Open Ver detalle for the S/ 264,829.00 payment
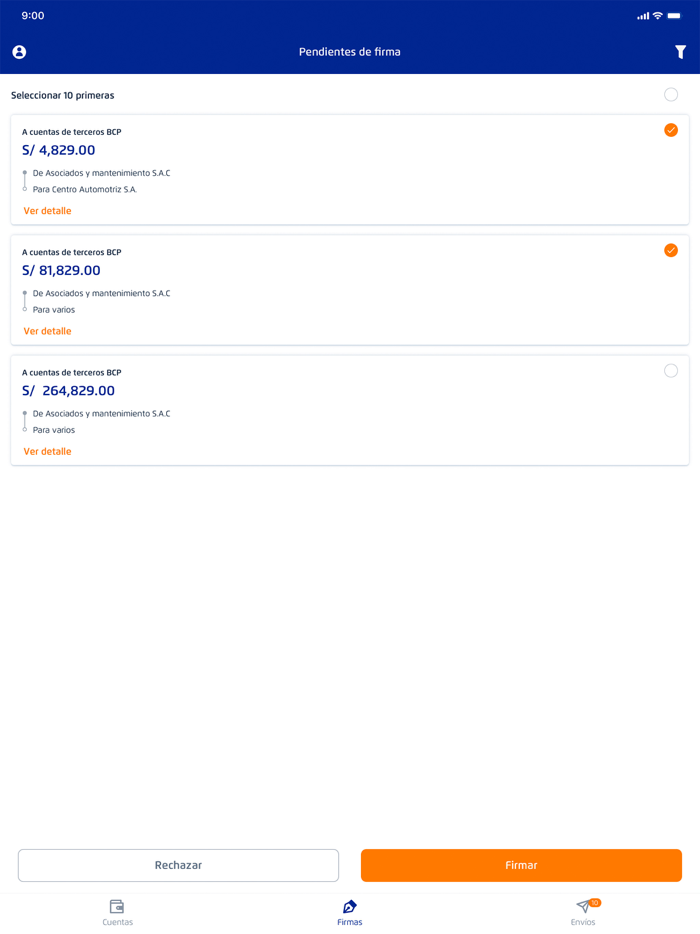700x934 pixels. (46, 451)
